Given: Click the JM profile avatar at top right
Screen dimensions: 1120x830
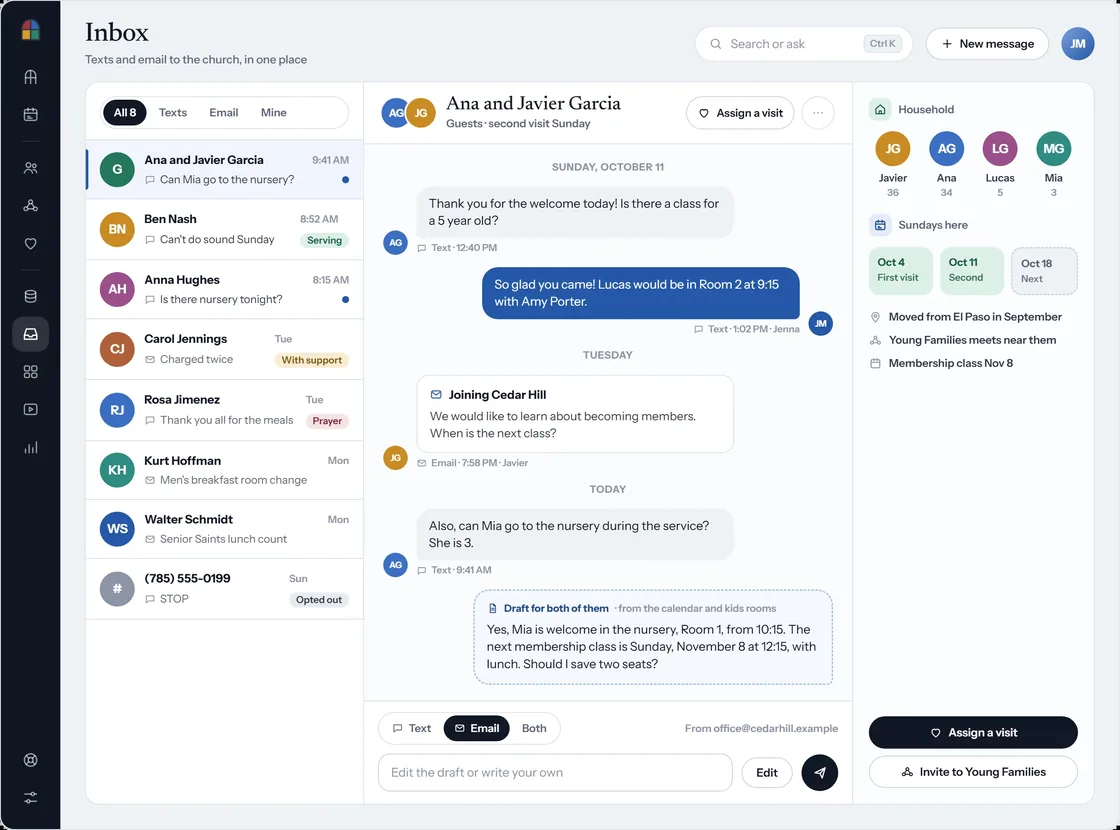Looking at the screenshot, I should click(1077, 44).
